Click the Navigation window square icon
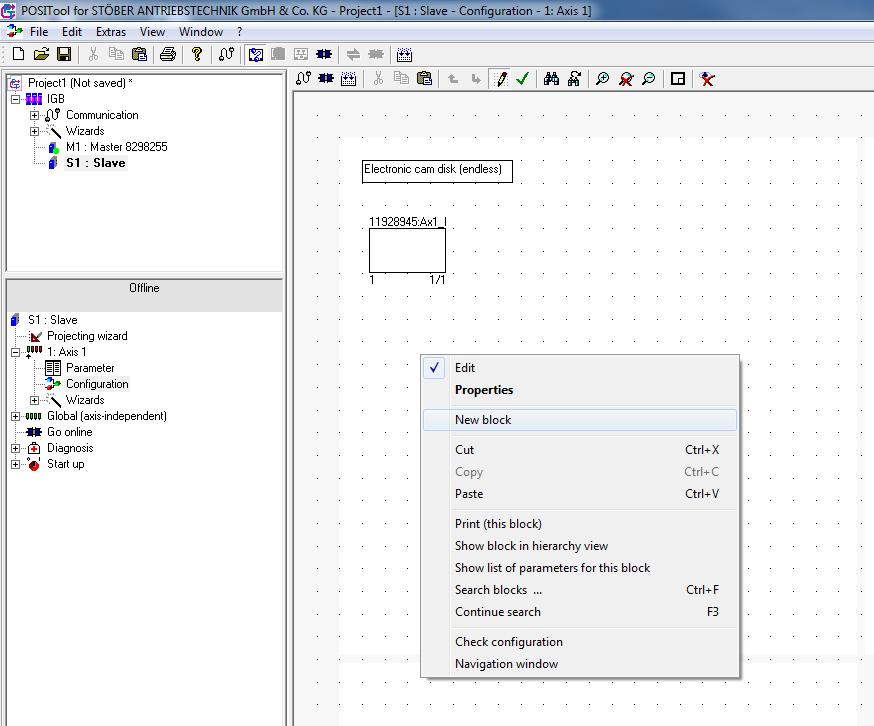The height and width of the screenshot is (726, 874). 678,79
